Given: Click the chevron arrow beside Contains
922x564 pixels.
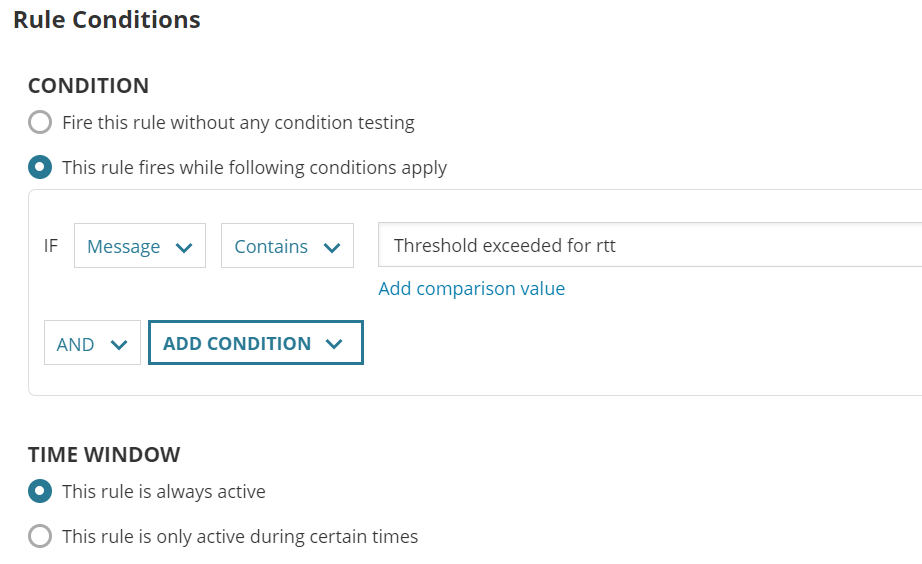Looking at the screenshot, I should (x=332, y=248).
